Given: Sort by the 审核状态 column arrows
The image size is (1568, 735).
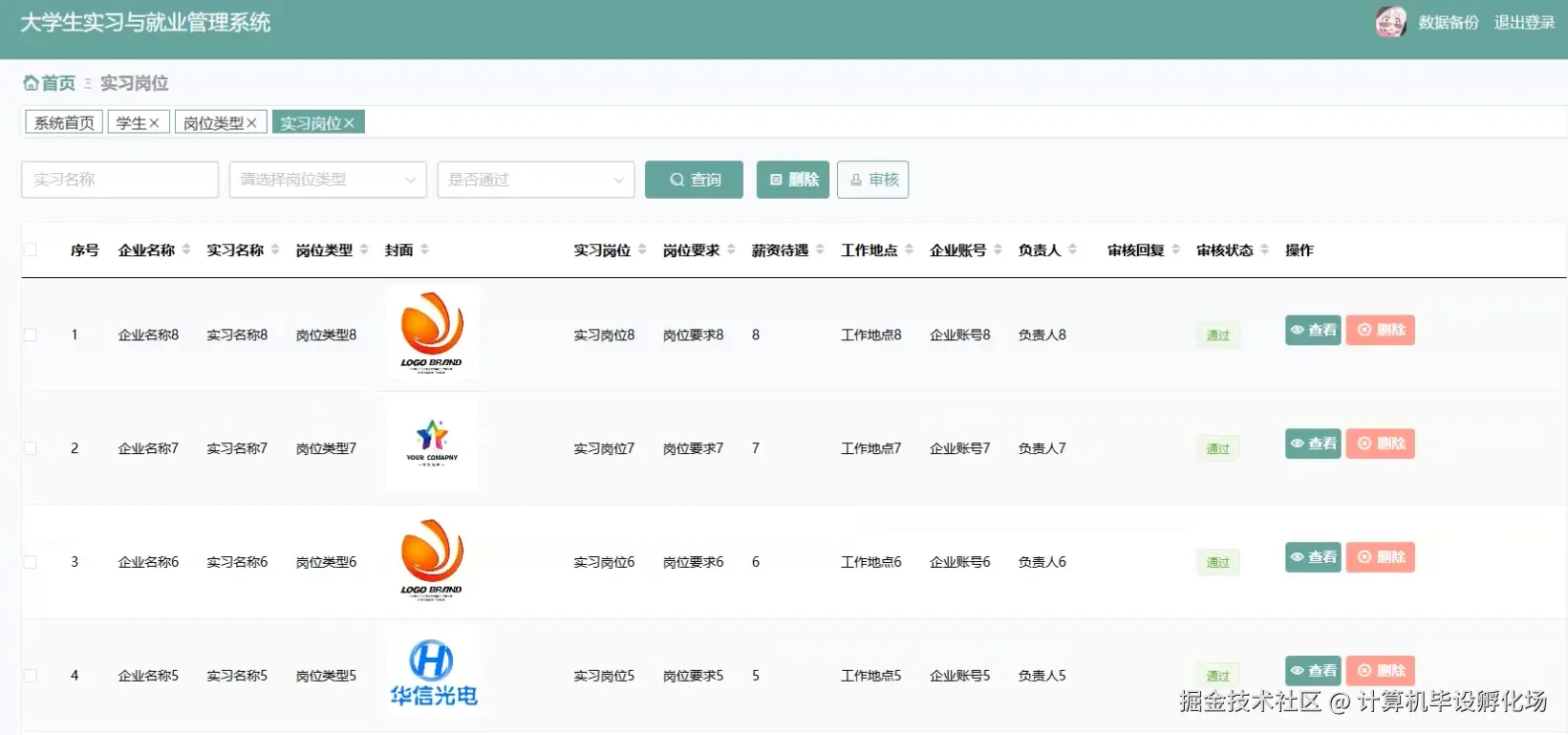Looking at the screenshot, I should pyautogui.click(x=1264, y=249).
